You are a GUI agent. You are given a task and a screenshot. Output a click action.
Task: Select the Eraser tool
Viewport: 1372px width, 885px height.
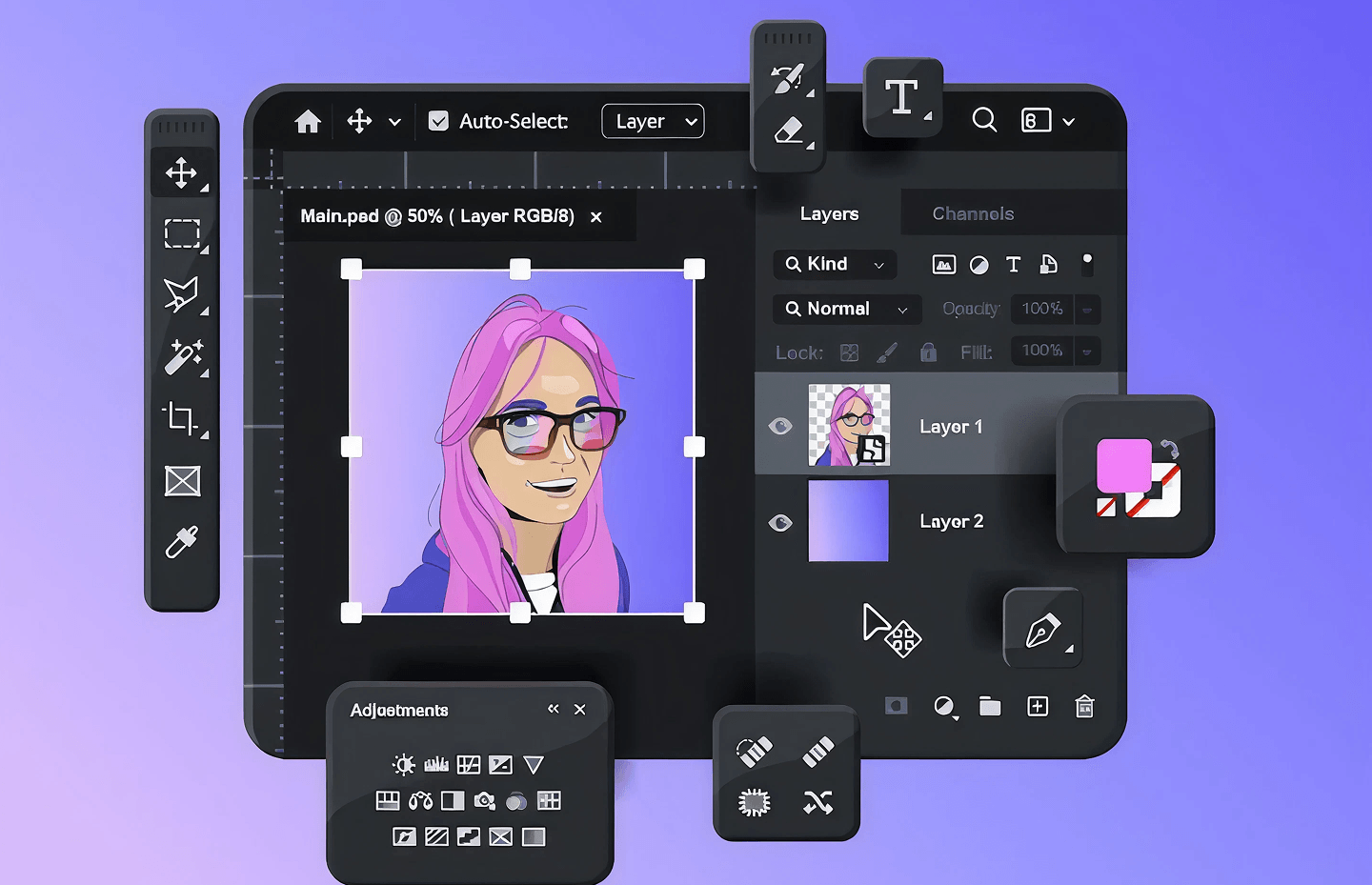click(x=789, y=131)
